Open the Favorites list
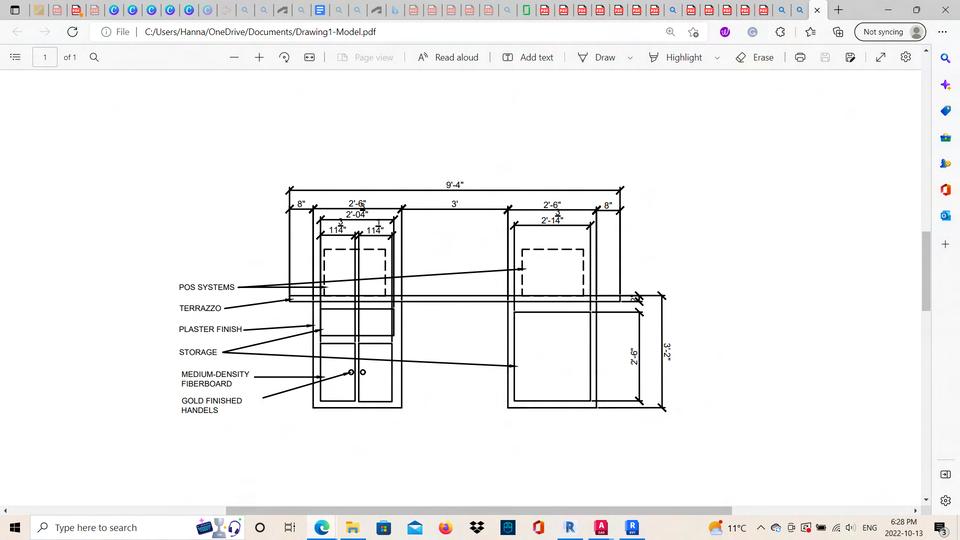The width and height of the screenshot is (960, 540). tap(811, 32)
